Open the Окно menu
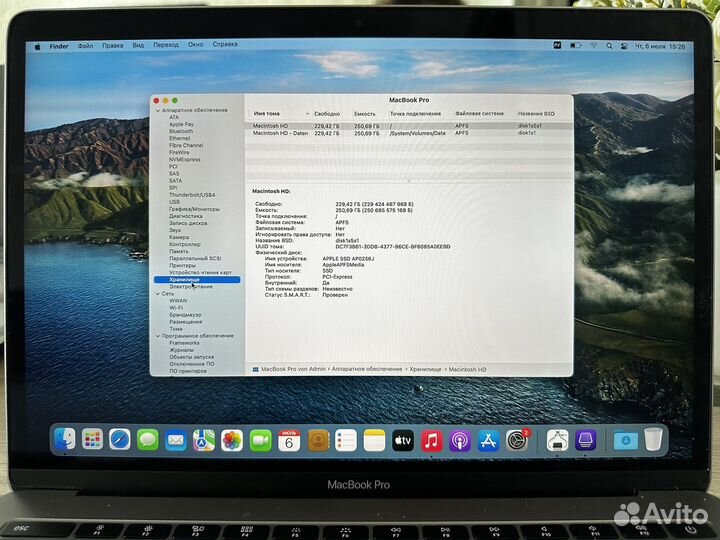The width and height of the screenshot is (720, 540). [196, 45]
